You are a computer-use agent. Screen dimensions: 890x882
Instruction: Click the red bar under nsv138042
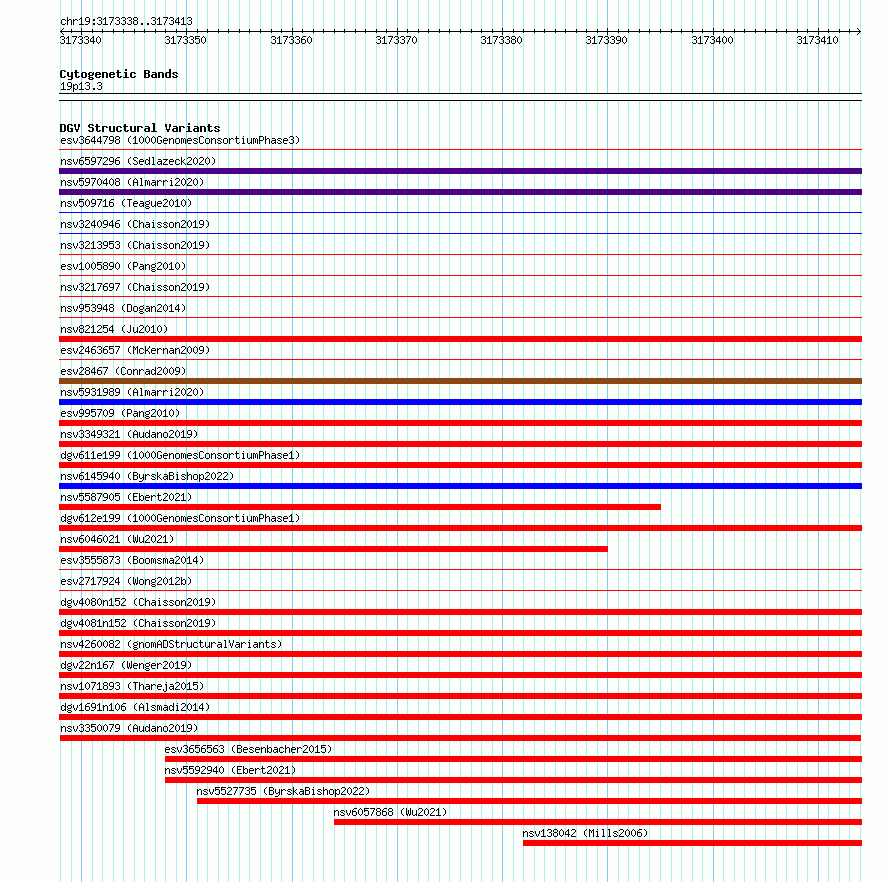(692, 843)
